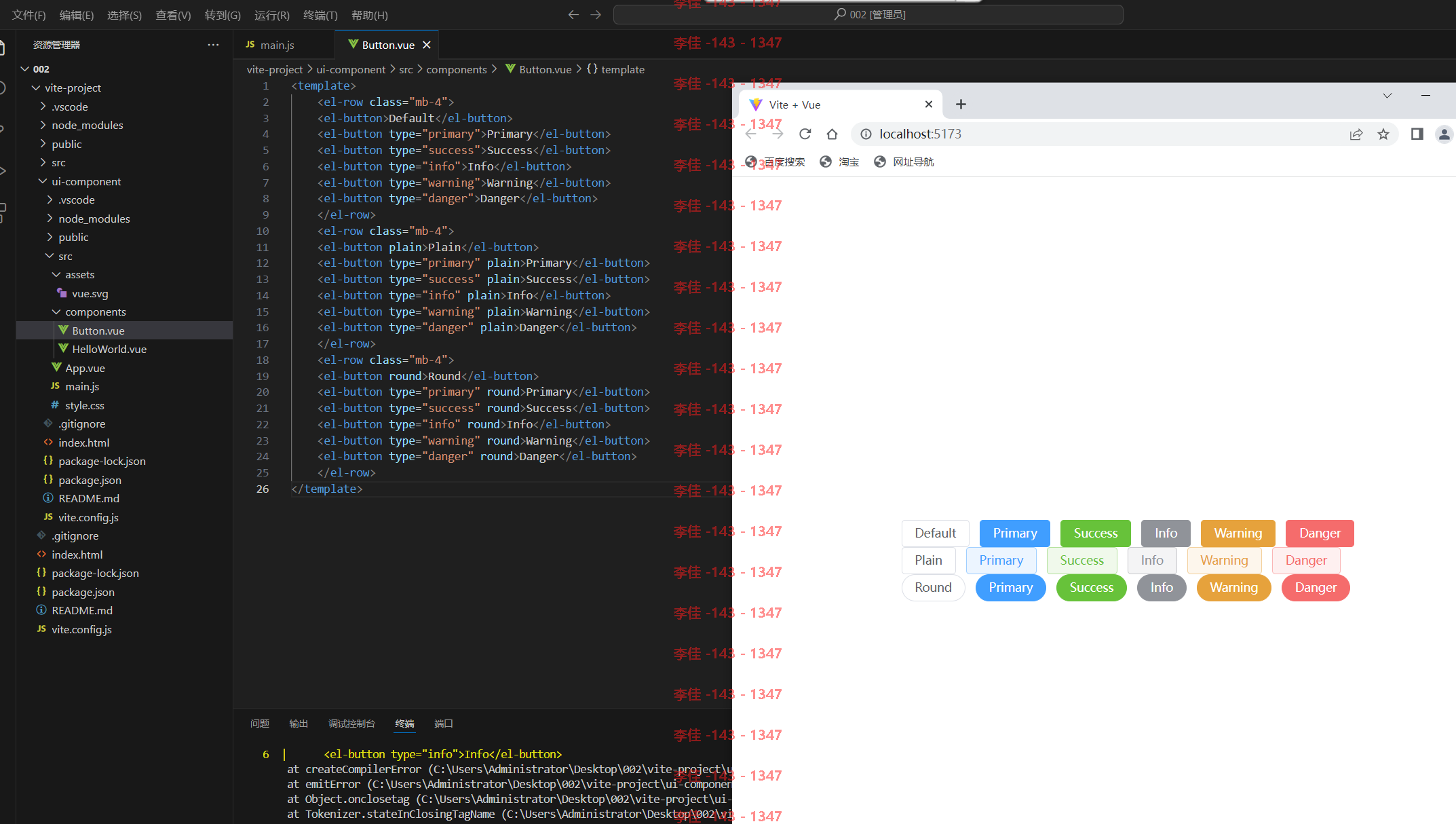The width and height of the screenshot is (1456, 824).
Task: Collapse the ui-component folder
Action: click(124, 181)
